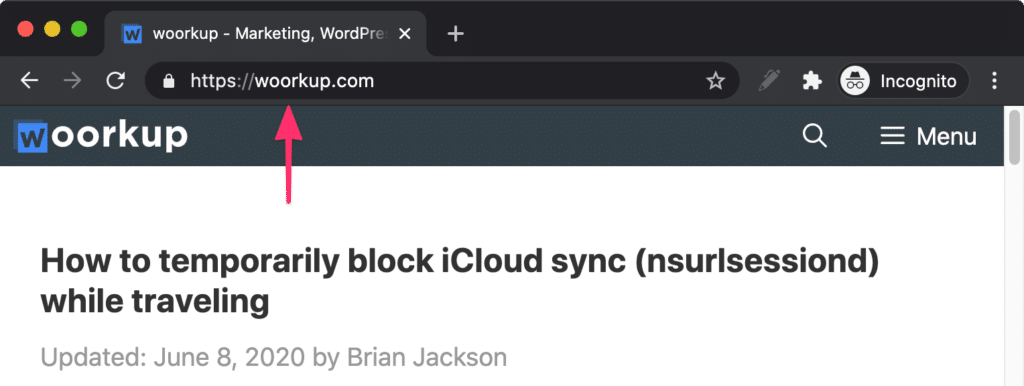
Task: Open the iCloud sync article title link
Action: pyautogui.click(x=459, y=281)
